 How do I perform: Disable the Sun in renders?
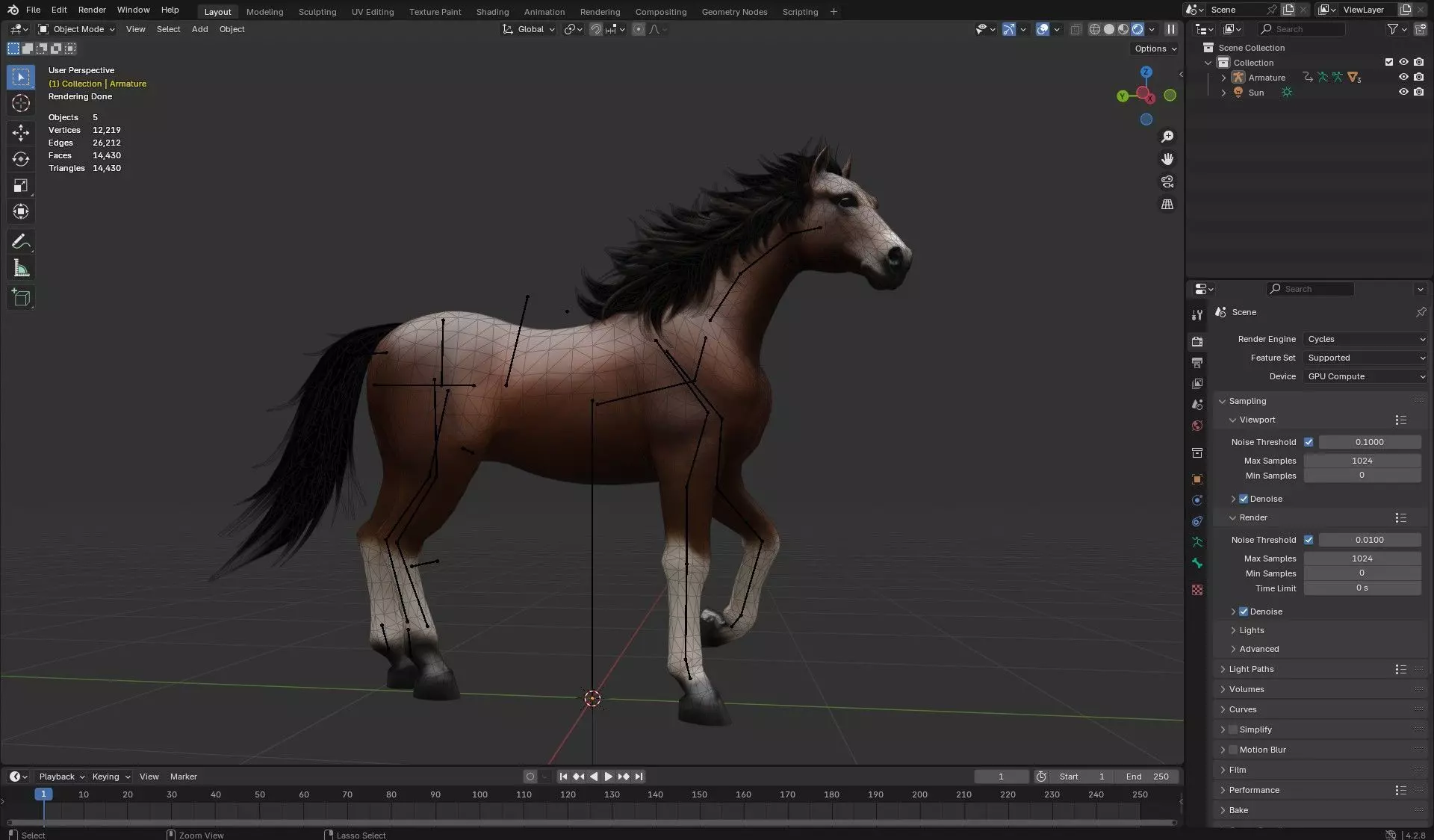(1418, 93)
